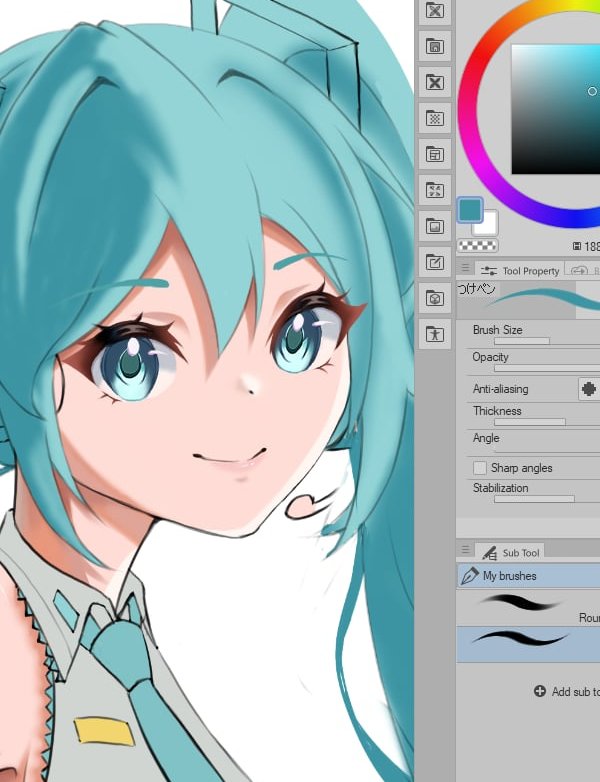Open the Tool Property panel menu icon
Viewport: 600px width, 782px height.
point(465,268)
